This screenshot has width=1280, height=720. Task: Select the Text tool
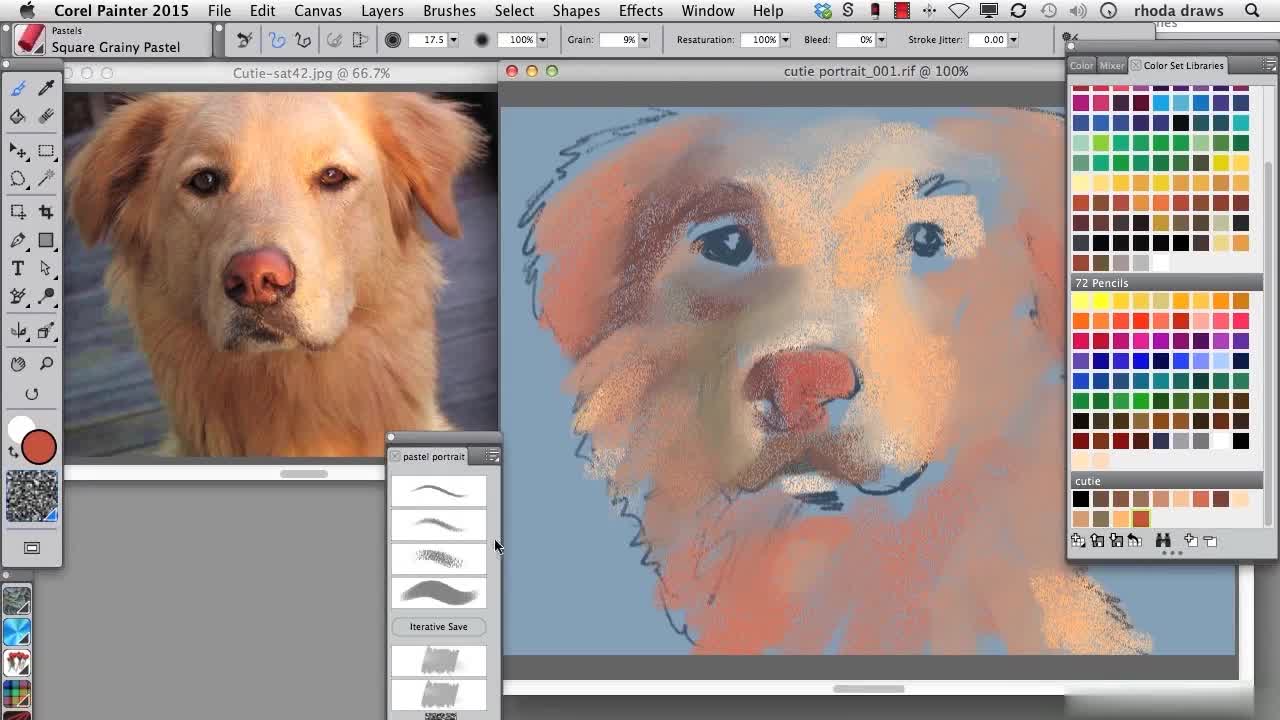pos(18,268)
